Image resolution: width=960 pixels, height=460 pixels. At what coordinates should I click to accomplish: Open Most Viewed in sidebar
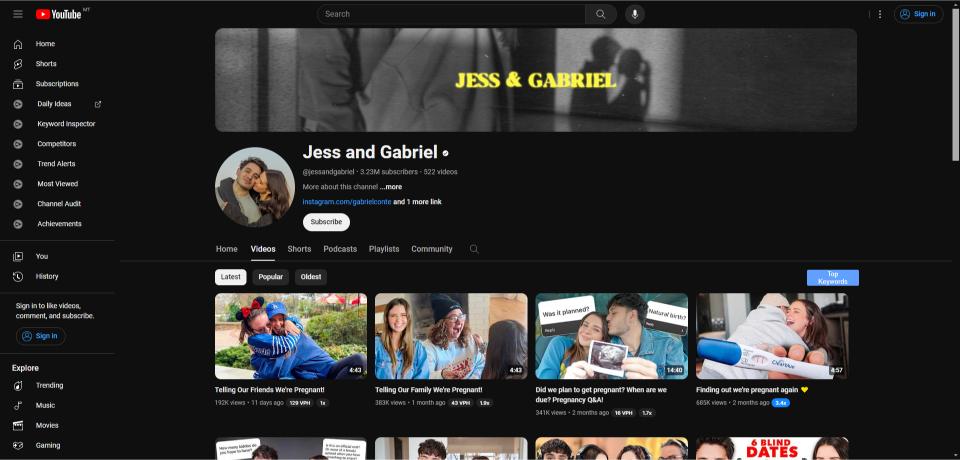click(57, 184)
